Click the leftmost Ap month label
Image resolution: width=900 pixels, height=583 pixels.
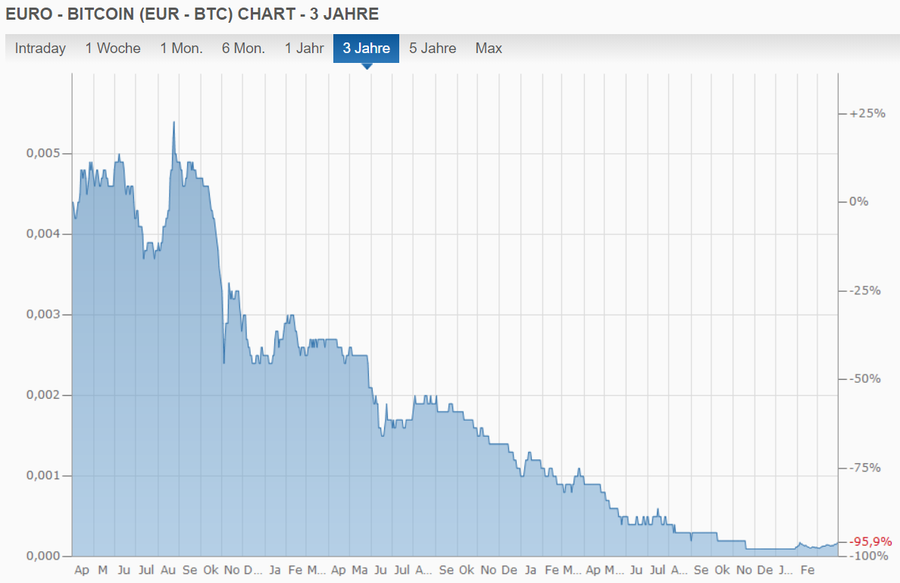(82, 569)
